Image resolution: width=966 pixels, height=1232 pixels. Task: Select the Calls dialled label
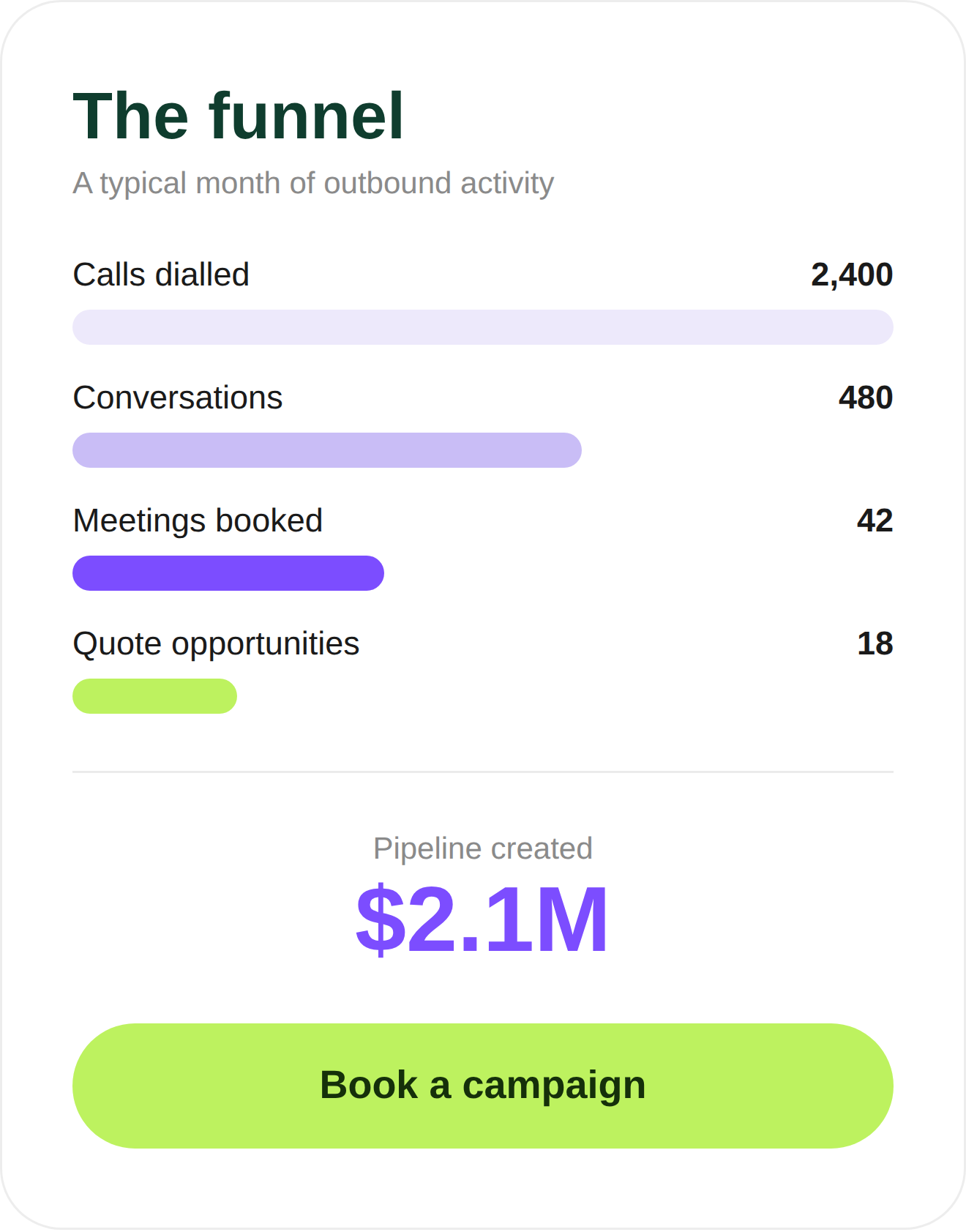coord(161,275)
